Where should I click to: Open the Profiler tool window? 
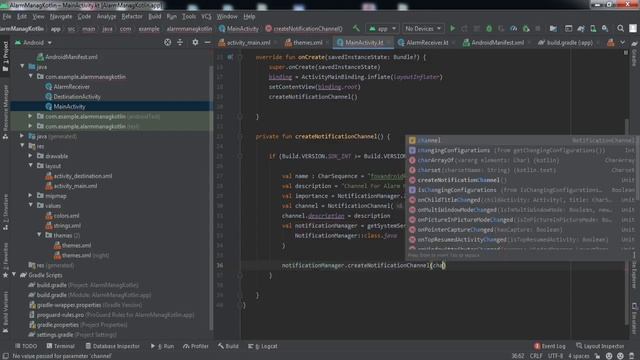pos(196,346)
